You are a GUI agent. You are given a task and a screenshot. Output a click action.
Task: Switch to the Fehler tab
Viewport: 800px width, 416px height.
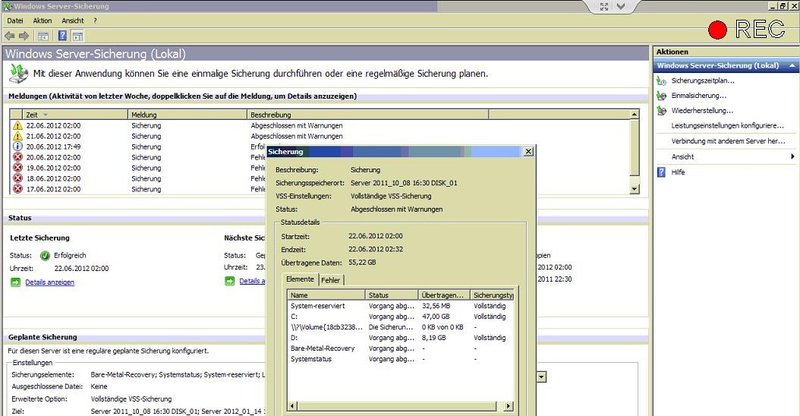(331, 280)
